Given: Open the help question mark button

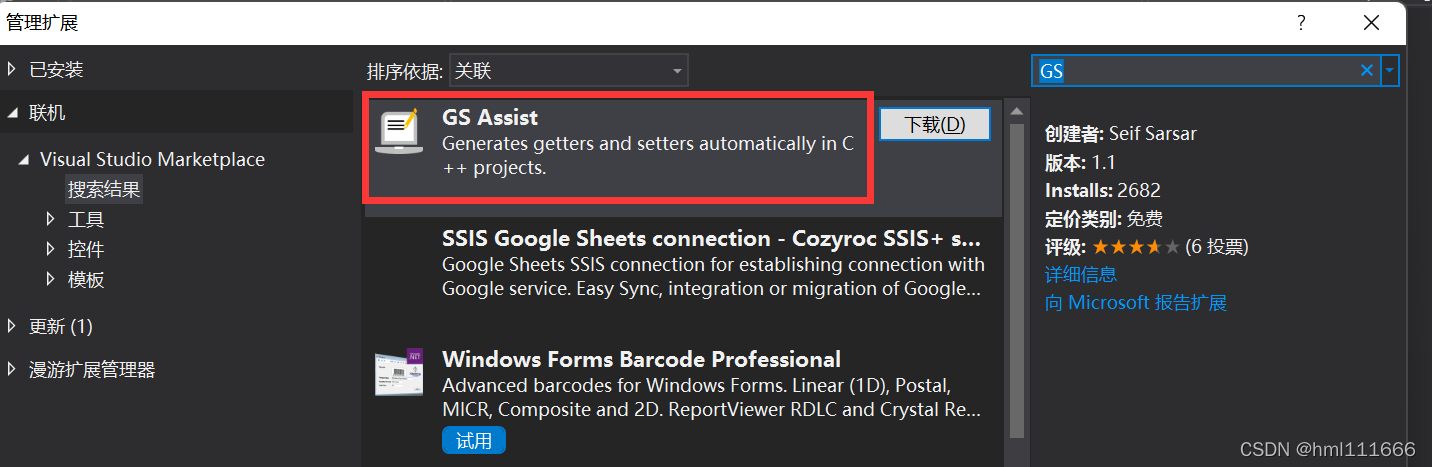Looking at the screenshot, I should pyautogui.click(x=1302, y=22).
